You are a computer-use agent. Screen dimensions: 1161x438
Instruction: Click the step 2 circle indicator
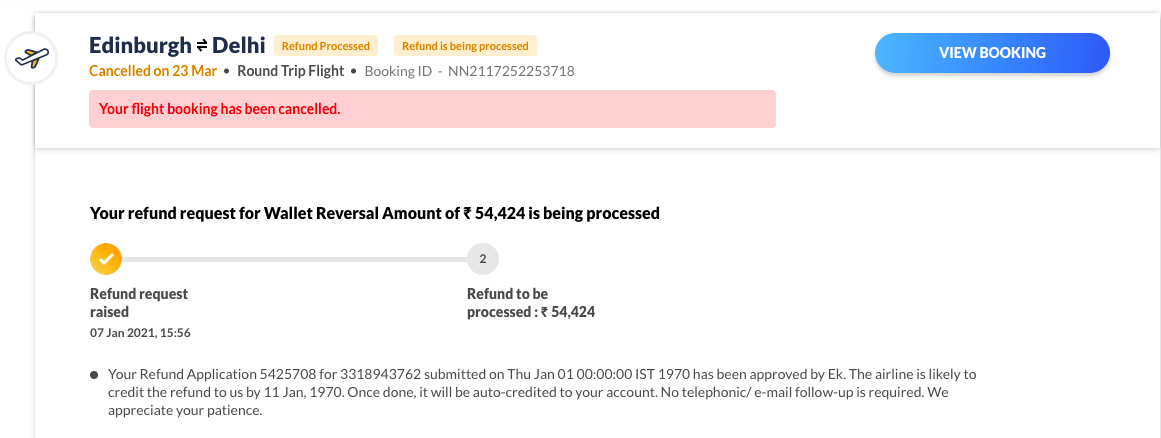click(482, 259)
